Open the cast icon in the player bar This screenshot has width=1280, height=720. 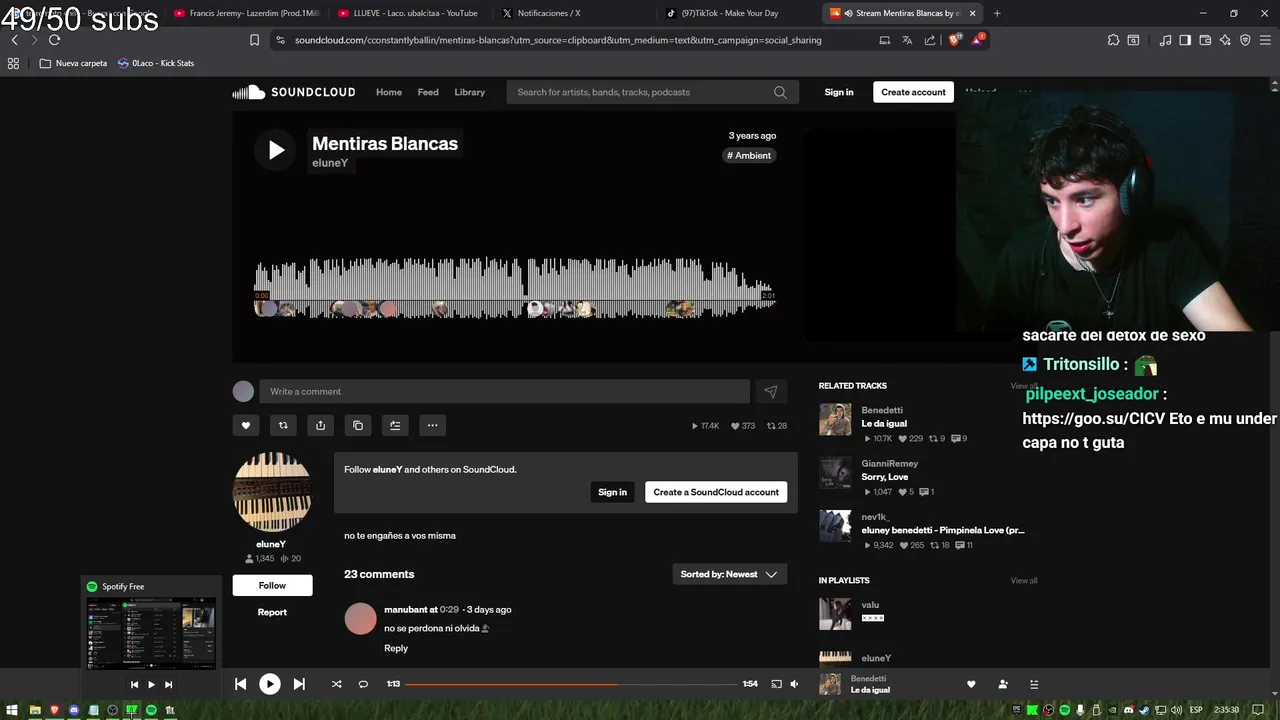point(776,684)
